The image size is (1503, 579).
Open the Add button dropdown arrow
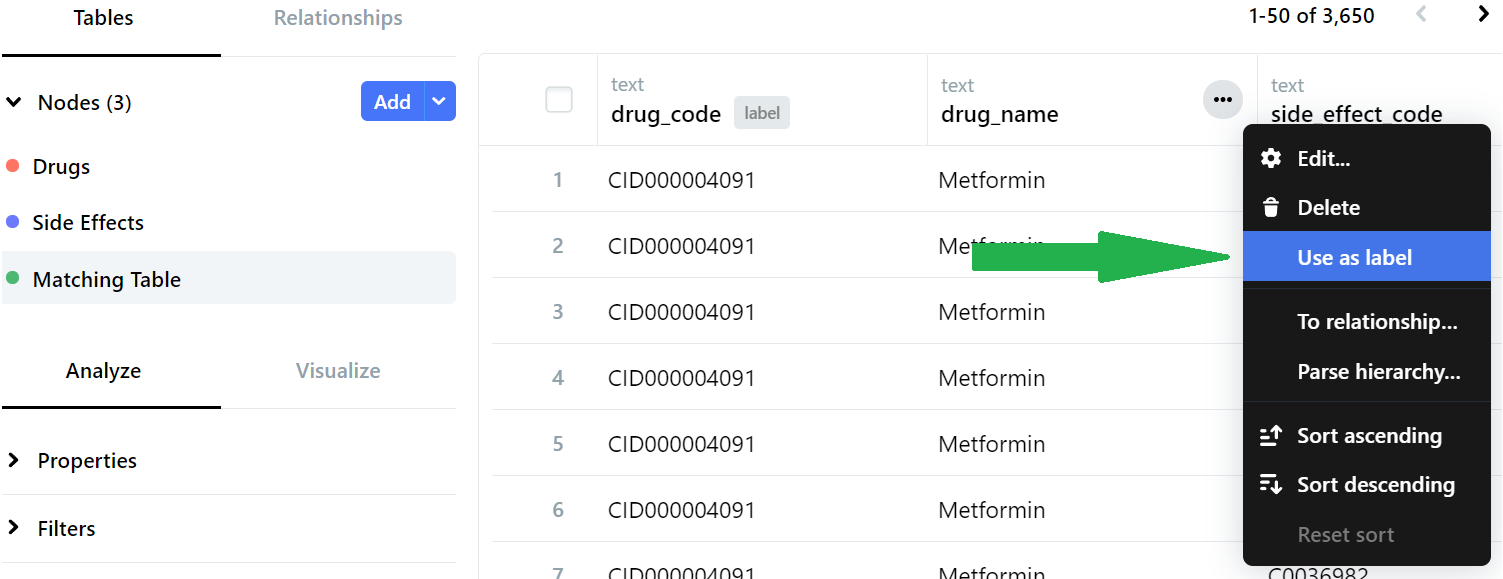(440, 101)
